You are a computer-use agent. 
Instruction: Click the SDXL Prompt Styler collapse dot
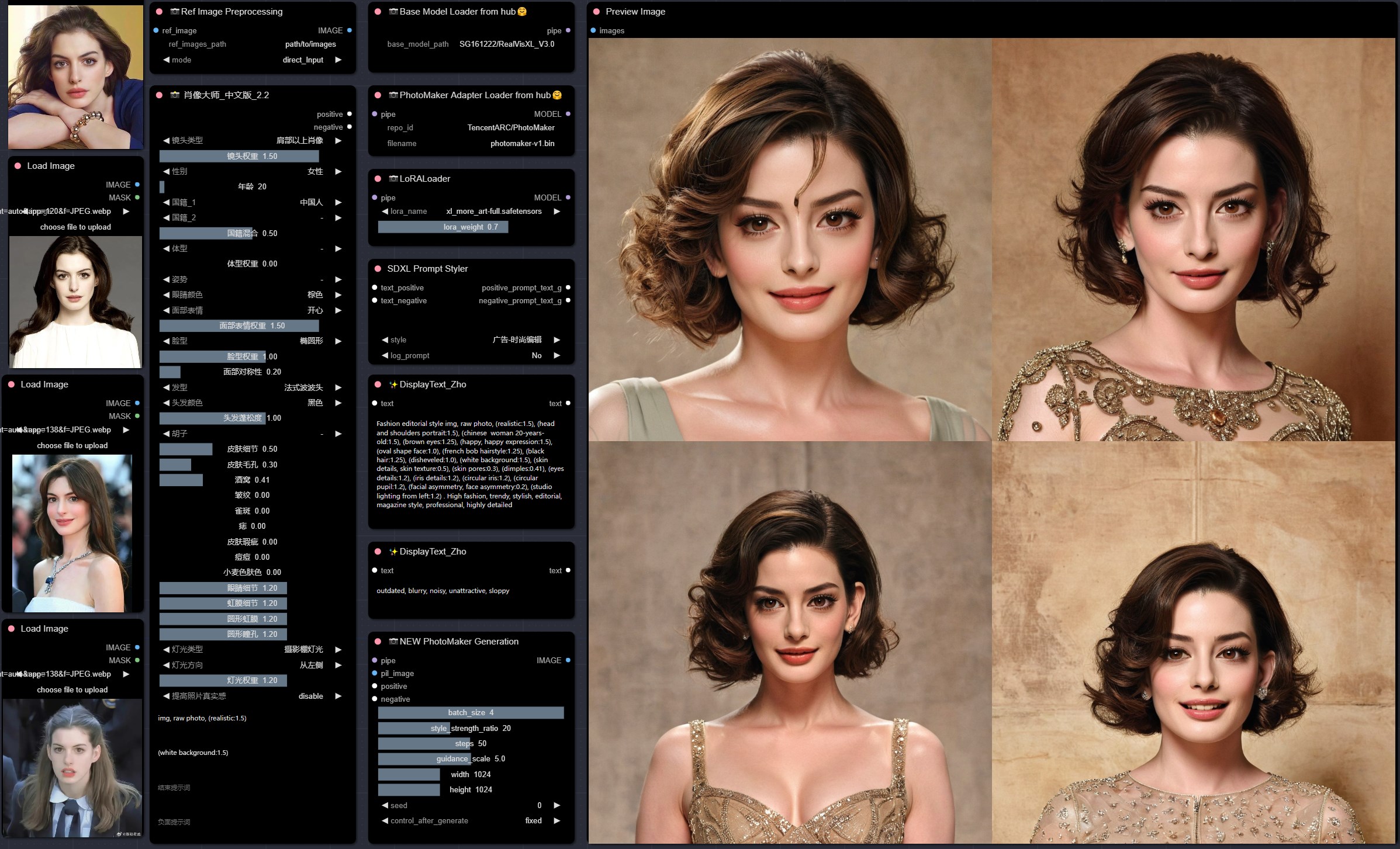point(378,269)
